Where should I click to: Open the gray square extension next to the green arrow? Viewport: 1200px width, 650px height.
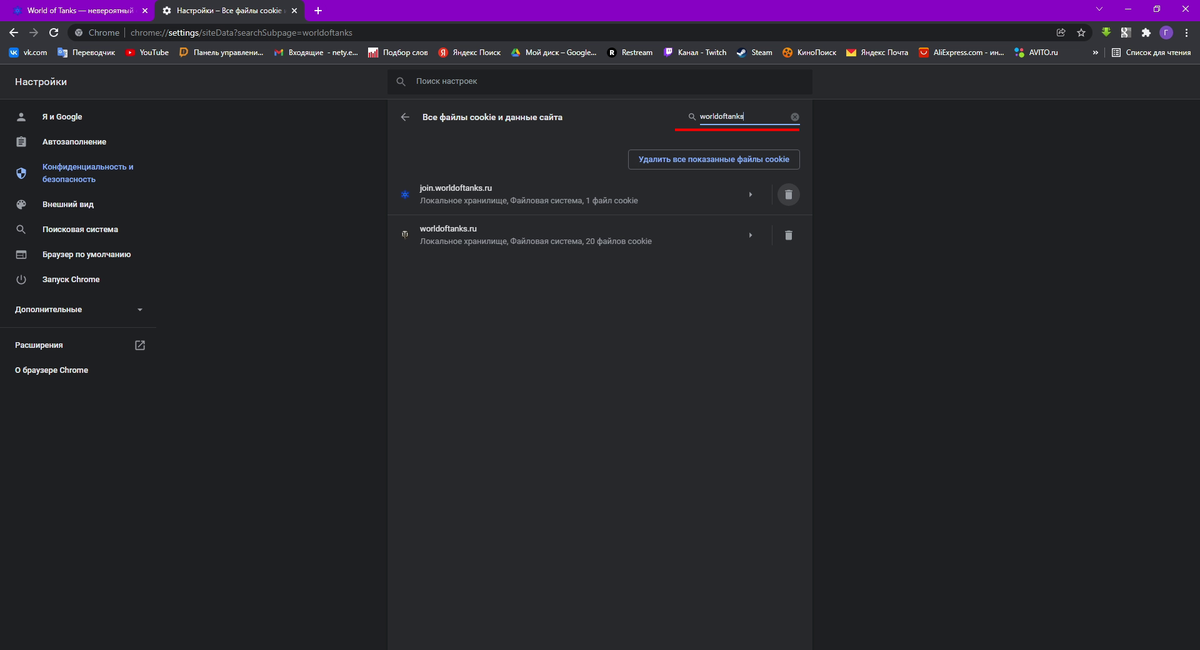[x=1126, y=32]
